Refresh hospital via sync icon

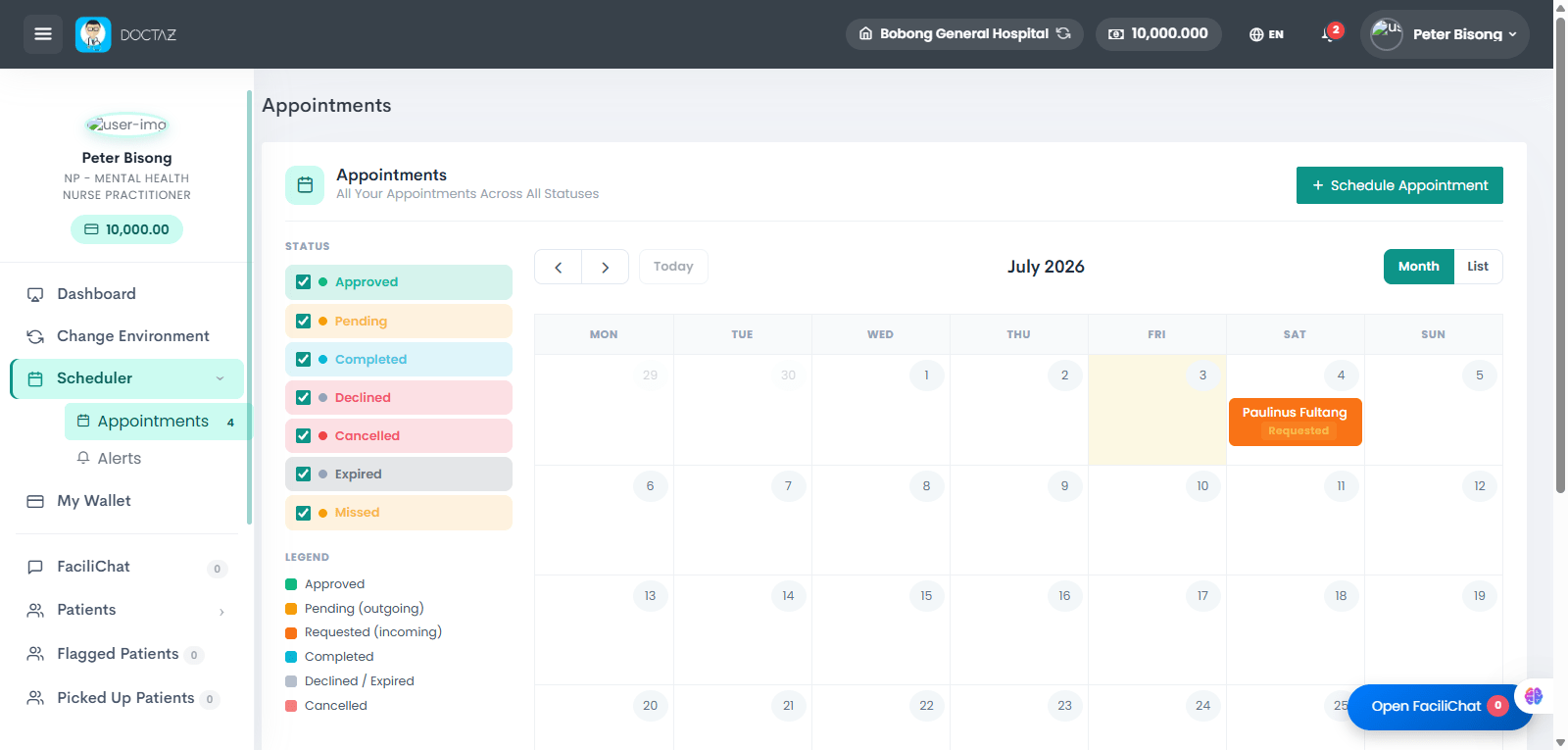[1063, 33]
